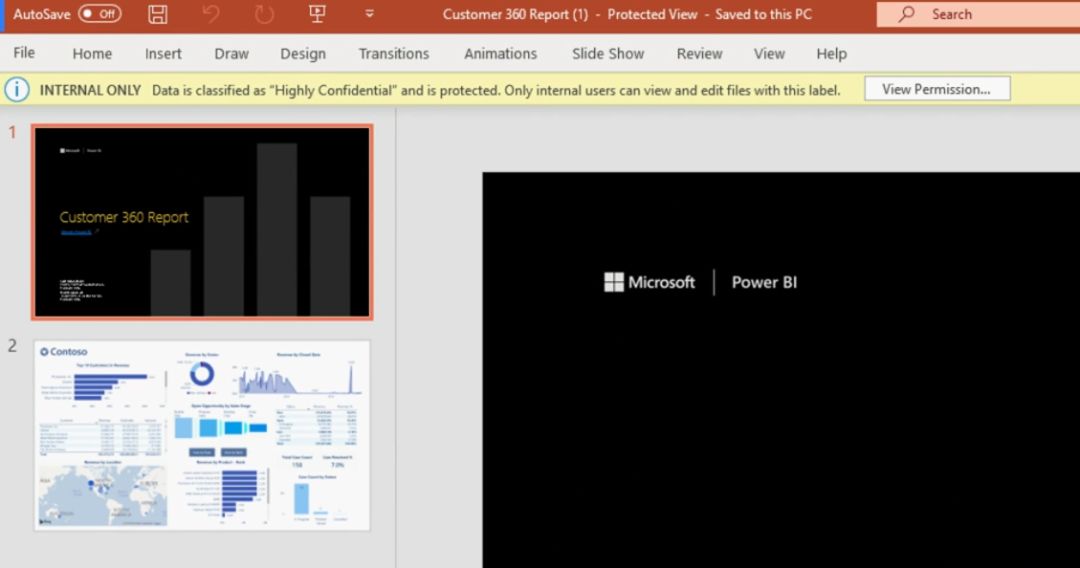Click the Power BI text on slide
Image resolution: width=1080 pixels, height=568 pixels.
(x=765, y=282)
